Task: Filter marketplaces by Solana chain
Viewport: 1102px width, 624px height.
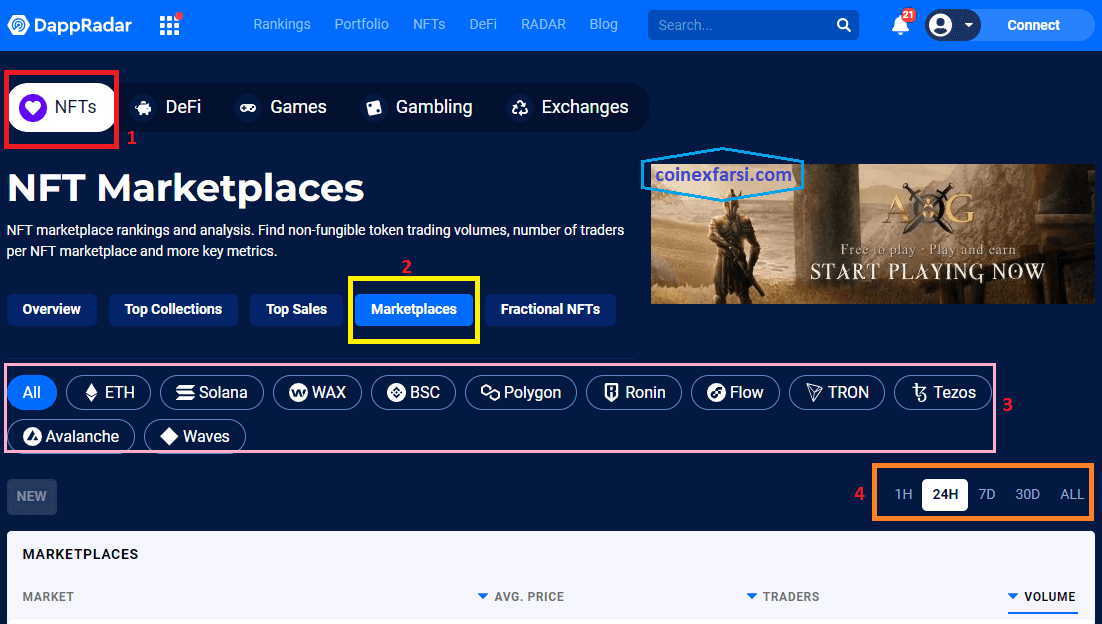Action: click(211, 392)
